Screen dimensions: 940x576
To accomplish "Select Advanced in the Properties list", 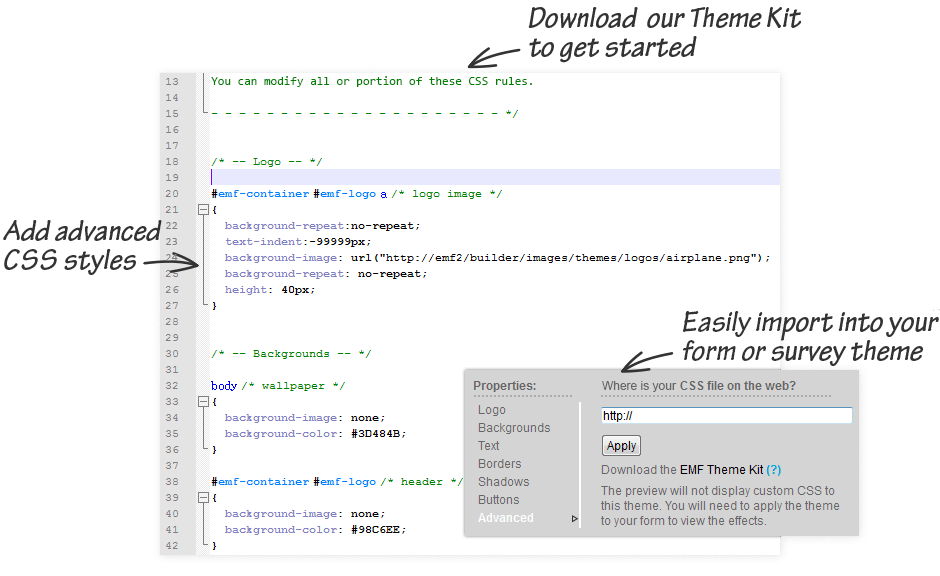I will click(x=505, y=518).
